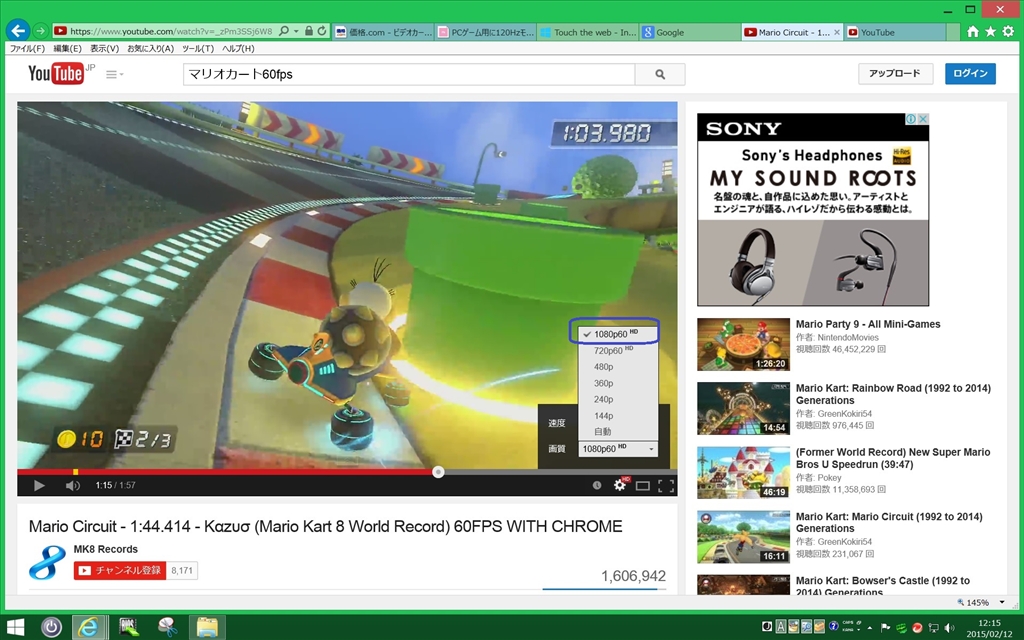Show hidden tray icons arrow
Screen dimensions: 1024x640
(869, 628)
